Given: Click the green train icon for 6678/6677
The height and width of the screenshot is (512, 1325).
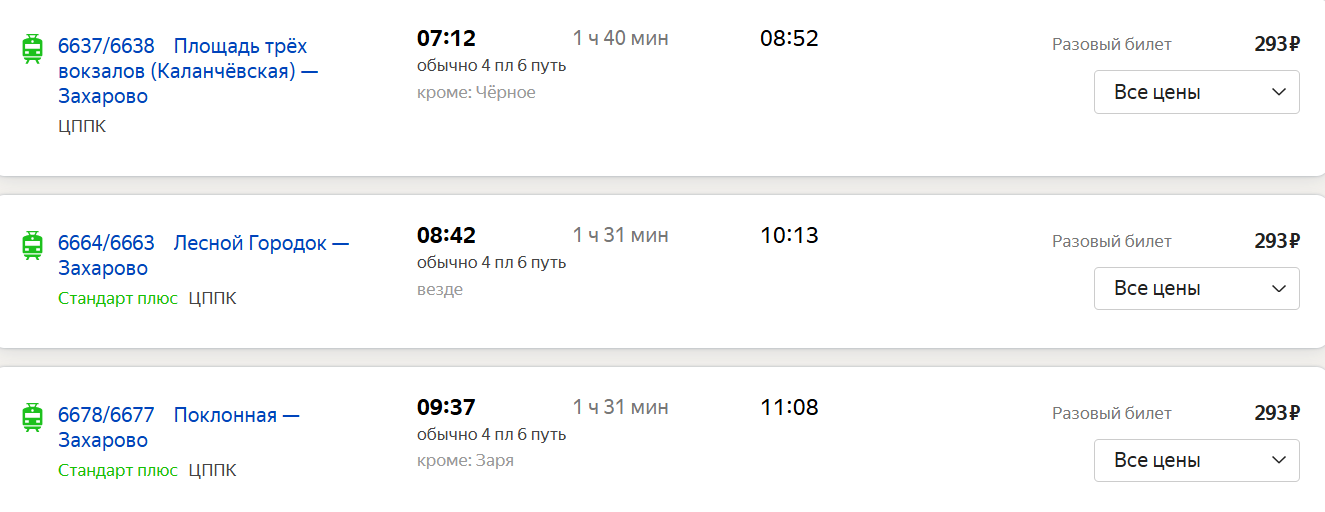Looking at the screenshot, I should [x=33, y=417].
